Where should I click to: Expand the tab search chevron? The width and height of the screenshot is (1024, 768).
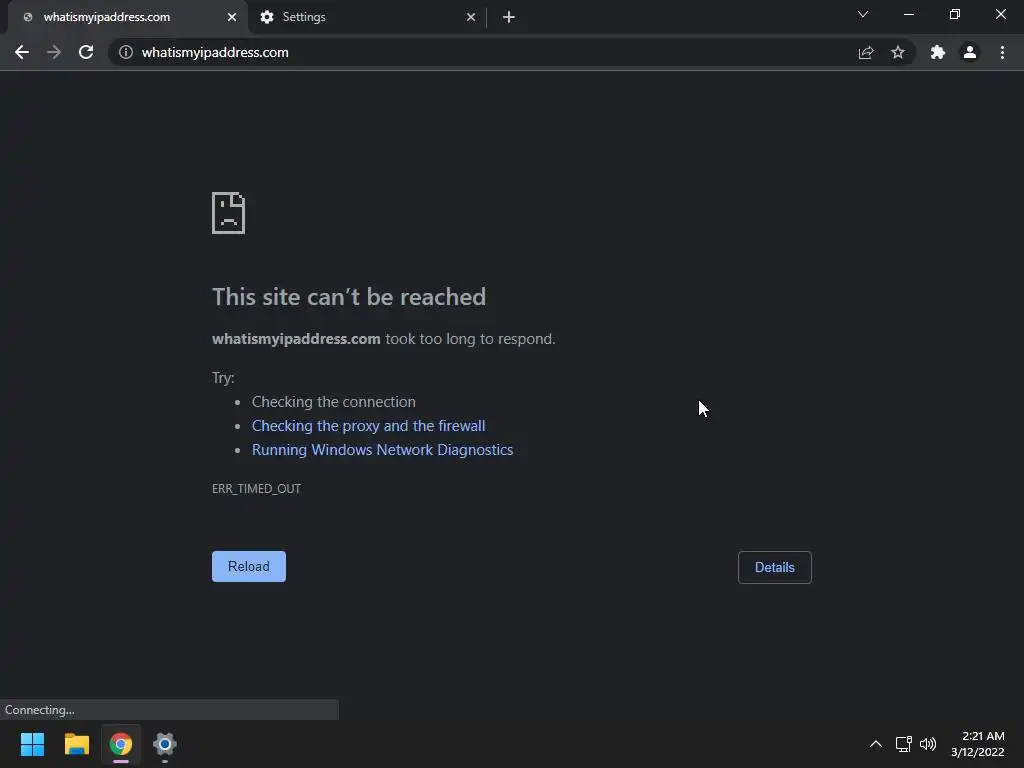click(x=863, y=14)
